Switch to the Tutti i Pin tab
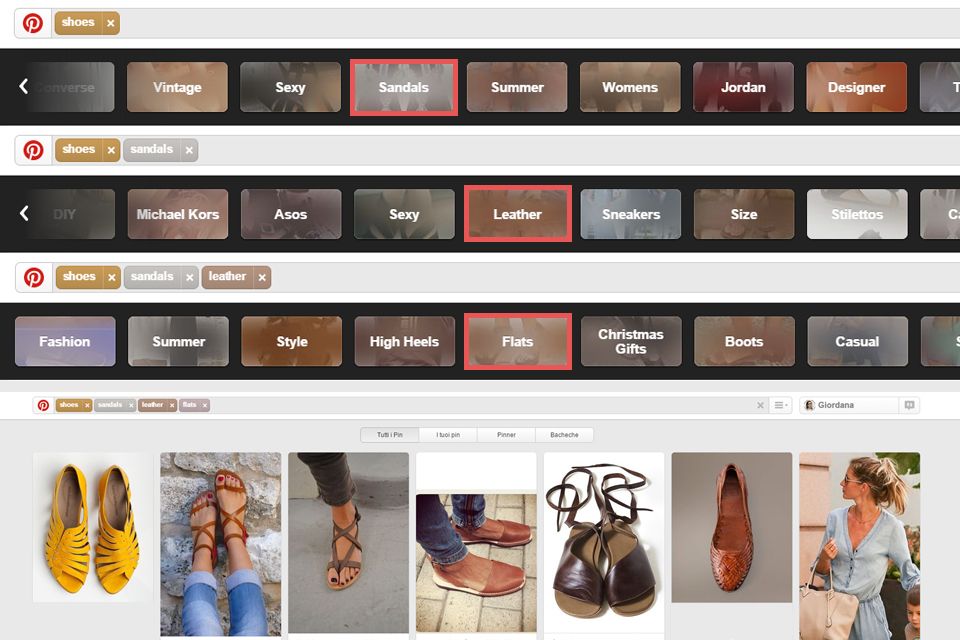The height and width of the screenshot is (640, 960). (389, 435)
